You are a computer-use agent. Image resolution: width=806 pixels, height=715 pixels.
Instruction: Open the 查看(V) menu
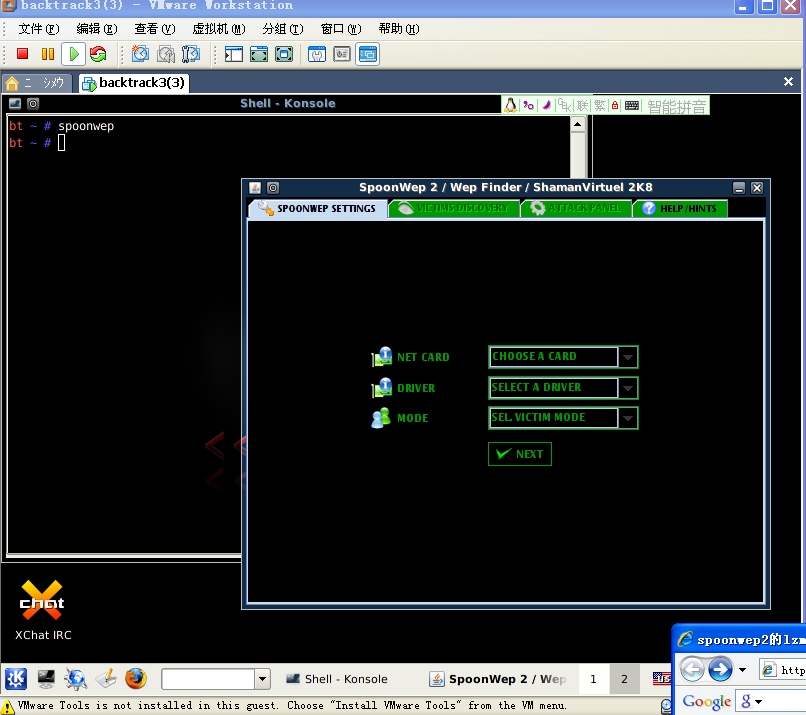155,29
